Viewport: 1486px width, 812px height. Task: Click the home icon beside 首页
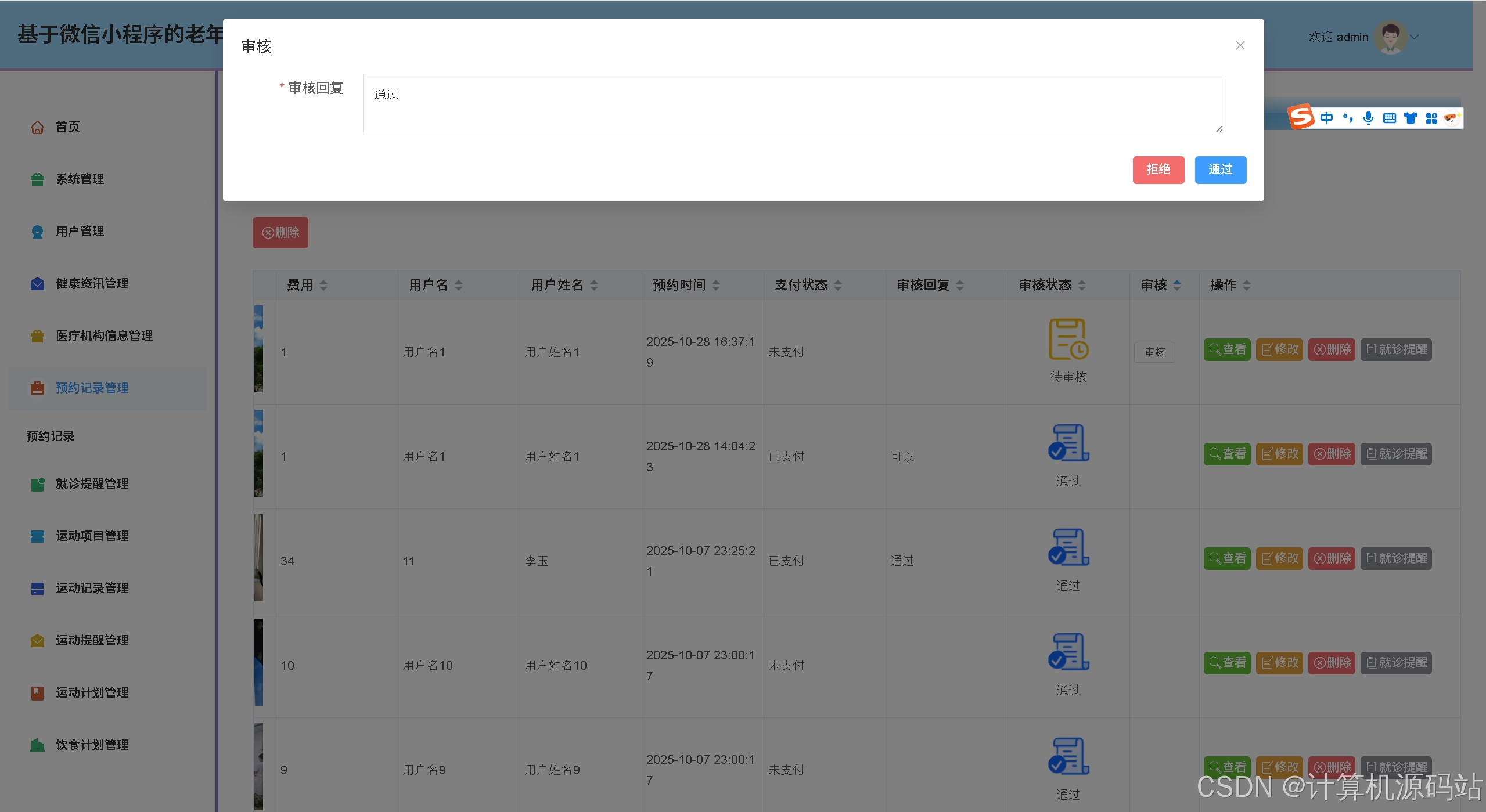click(37, 127)
